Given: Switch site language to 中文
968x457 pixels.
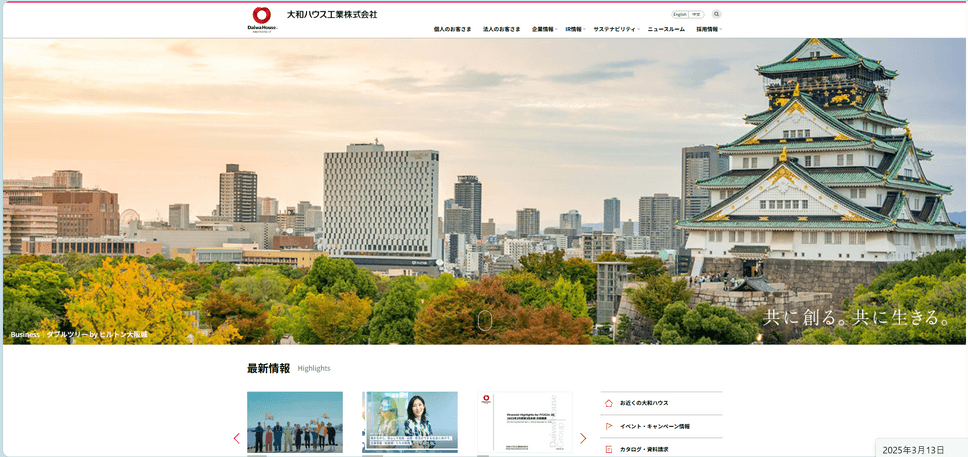Looking at the screenshot, I should coord(696,15).
